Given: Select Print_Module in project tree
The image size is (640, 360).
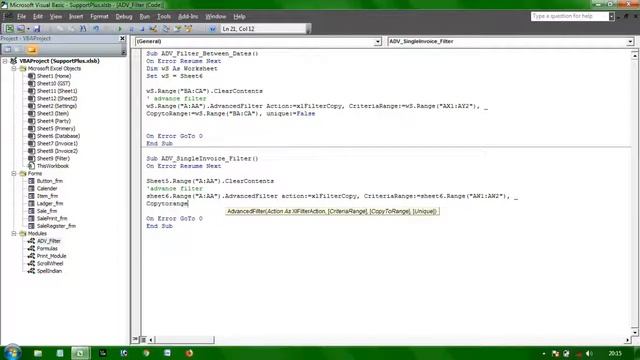Looking at the screenshot, I should (51, 256).
